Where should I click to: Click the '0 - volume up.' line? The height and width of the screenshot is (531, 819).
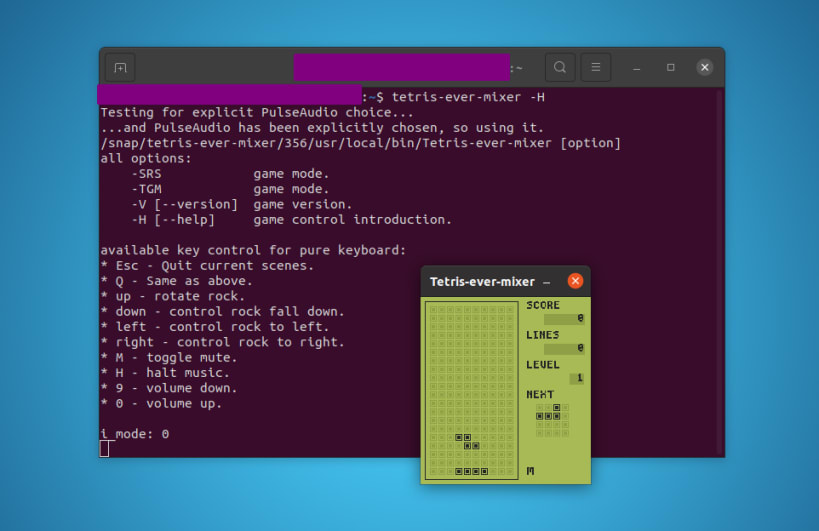[161, 404]
